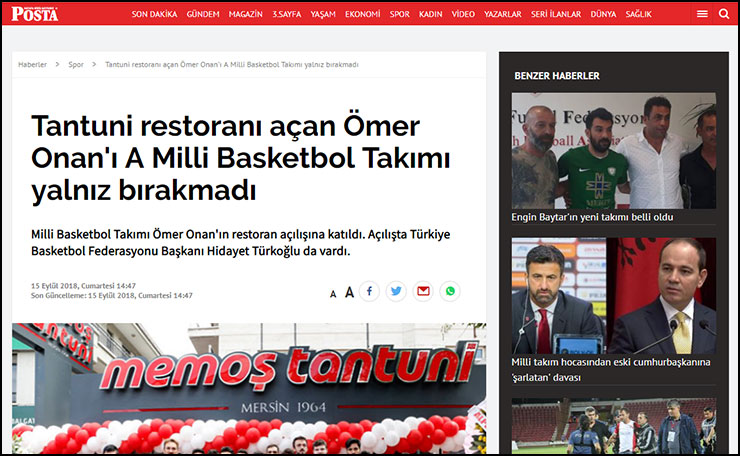Share article on Facebook
The height and width of the screenshot is (456, 740).
(x=370, y=291)
